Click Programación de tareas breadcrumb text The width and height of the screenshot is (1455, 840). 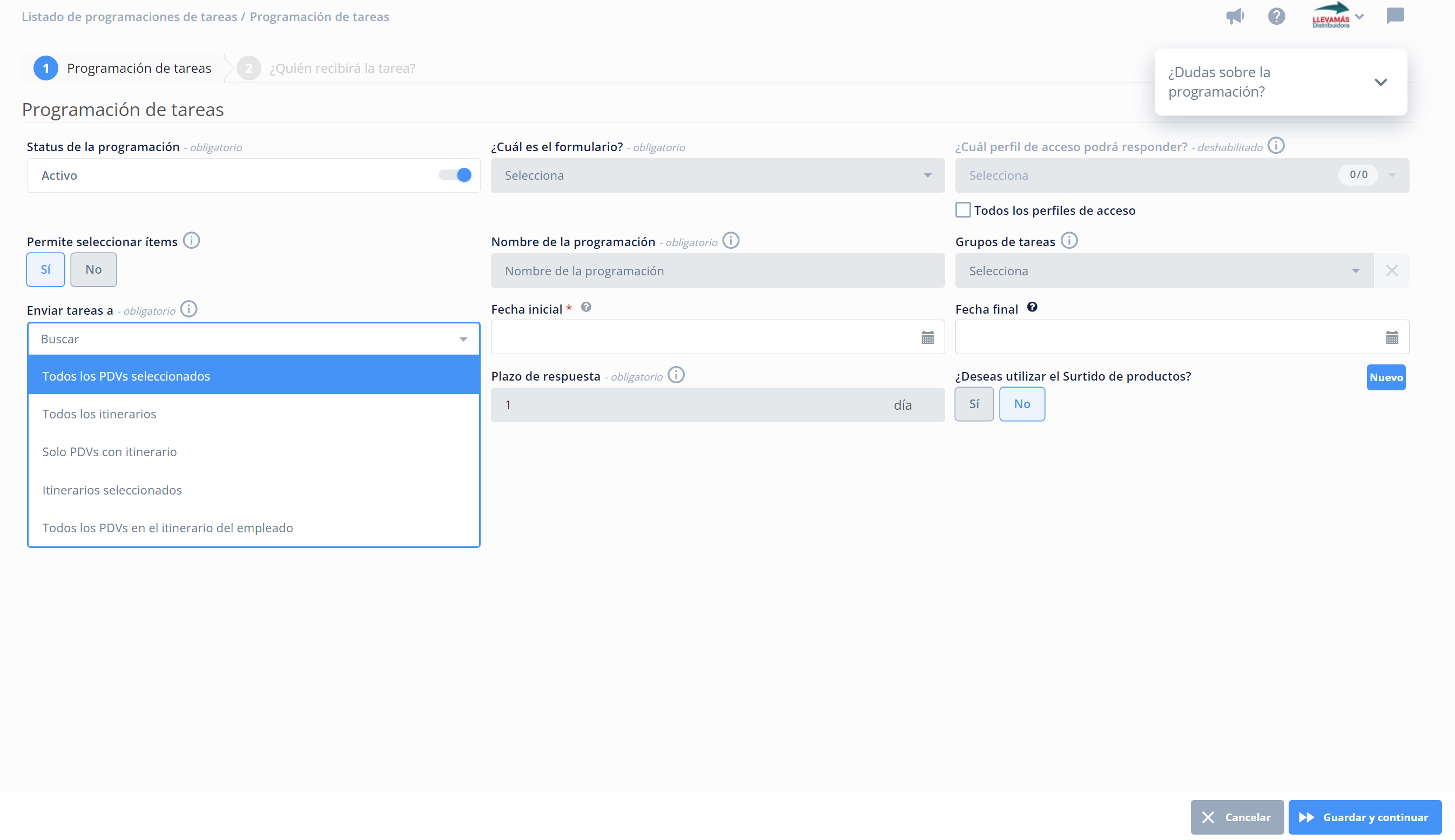point(319,17)
